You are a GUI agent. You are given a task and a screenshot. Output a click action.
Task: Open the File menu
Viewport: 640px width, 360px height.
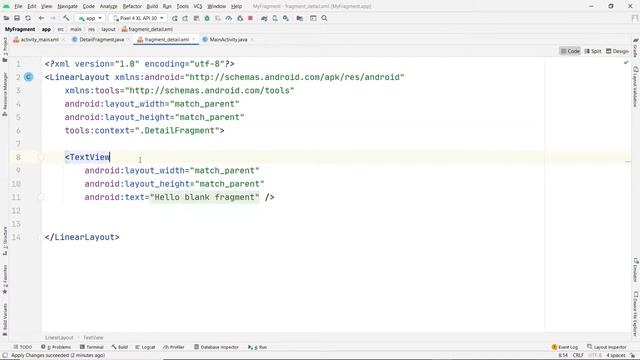point(18,6)
